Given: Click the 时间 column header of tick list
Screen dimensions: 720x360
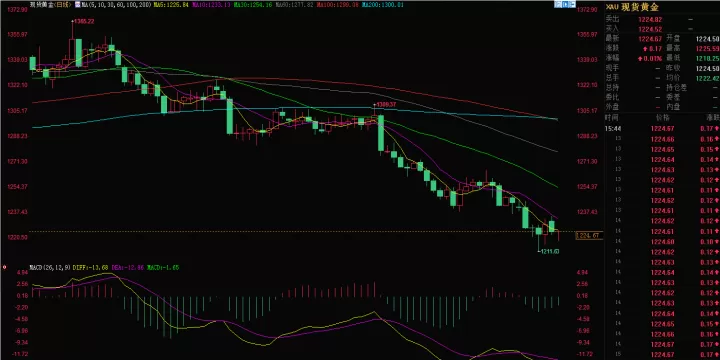Looking at the screenshot, I should pyautogui.click(x=611, y=118).
